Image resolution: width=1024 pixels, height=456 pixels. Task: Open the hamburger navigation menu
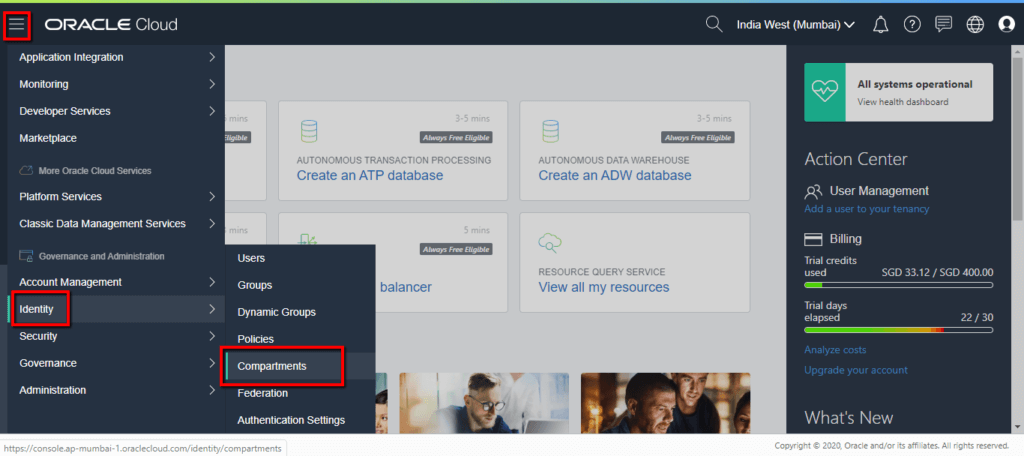[x=16, y=25]
